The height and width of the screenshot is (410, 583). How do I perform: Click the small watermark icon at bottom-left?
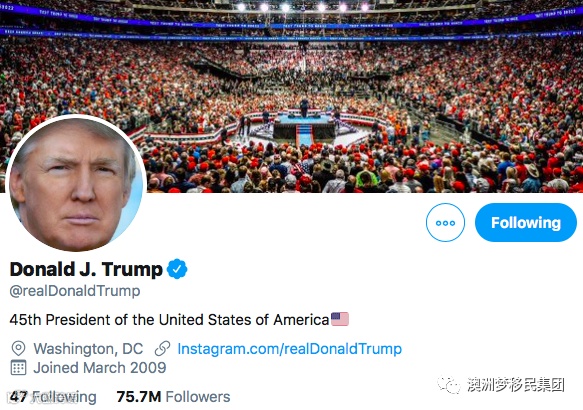[14, 397]
